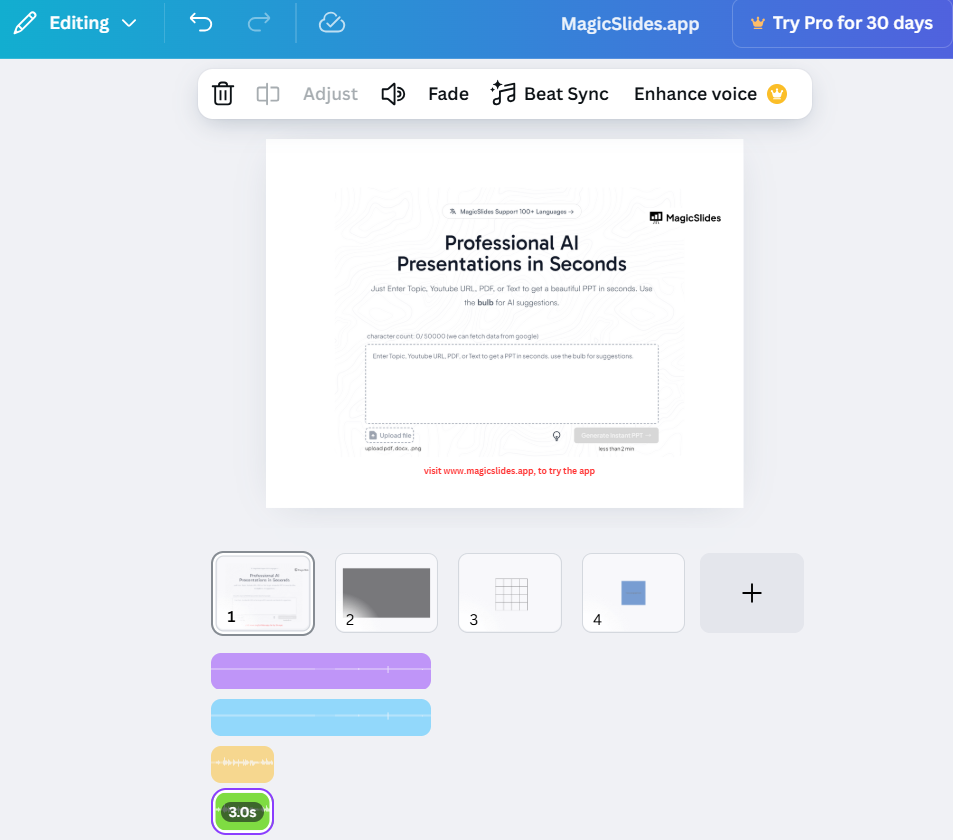The image size is (953, 840).
Task: Check the cloud save status icon
Action: tap(332, 23)
